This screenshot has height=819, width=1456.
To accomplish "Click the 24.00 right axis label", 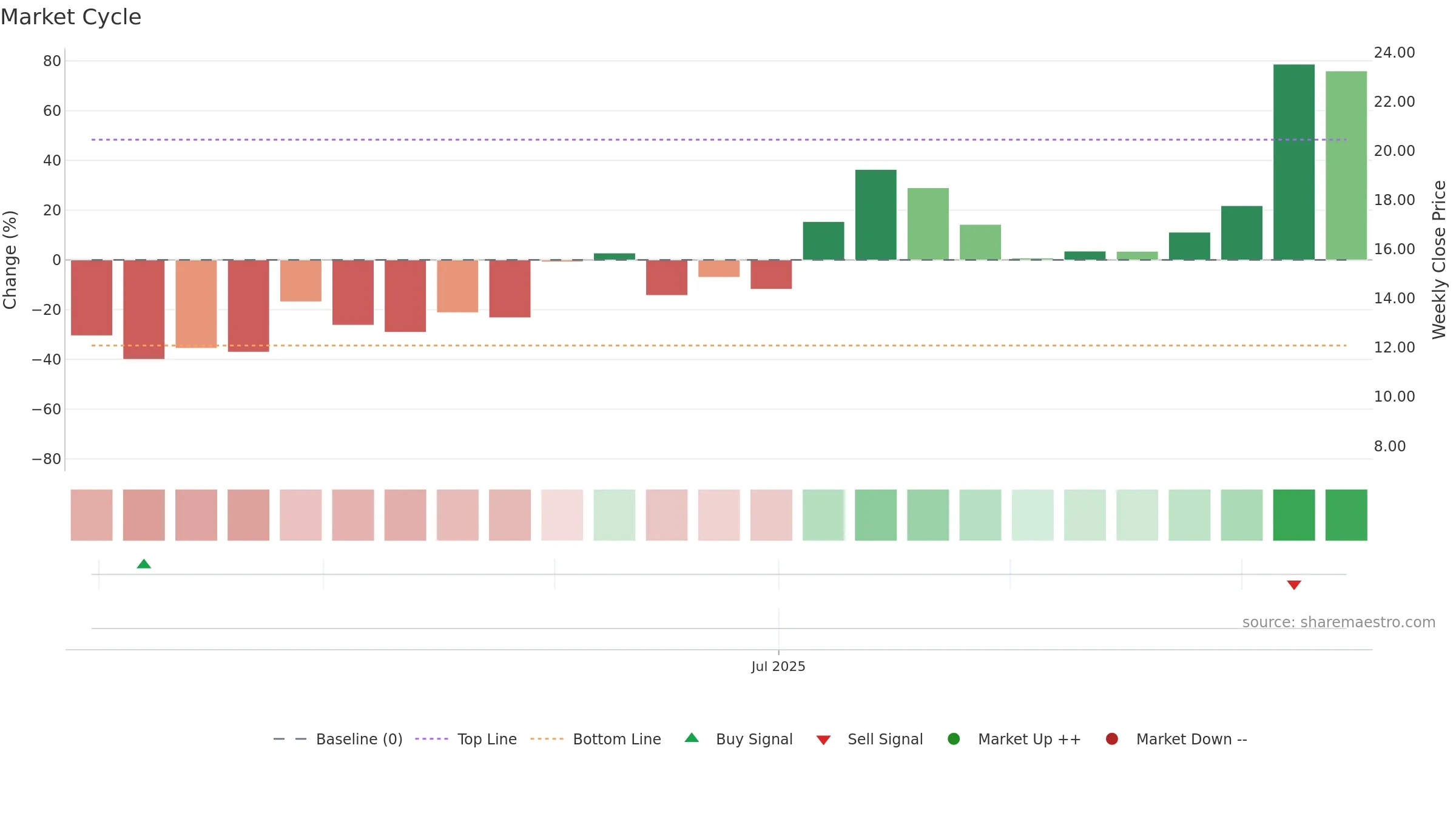I will coord(1394,53).
